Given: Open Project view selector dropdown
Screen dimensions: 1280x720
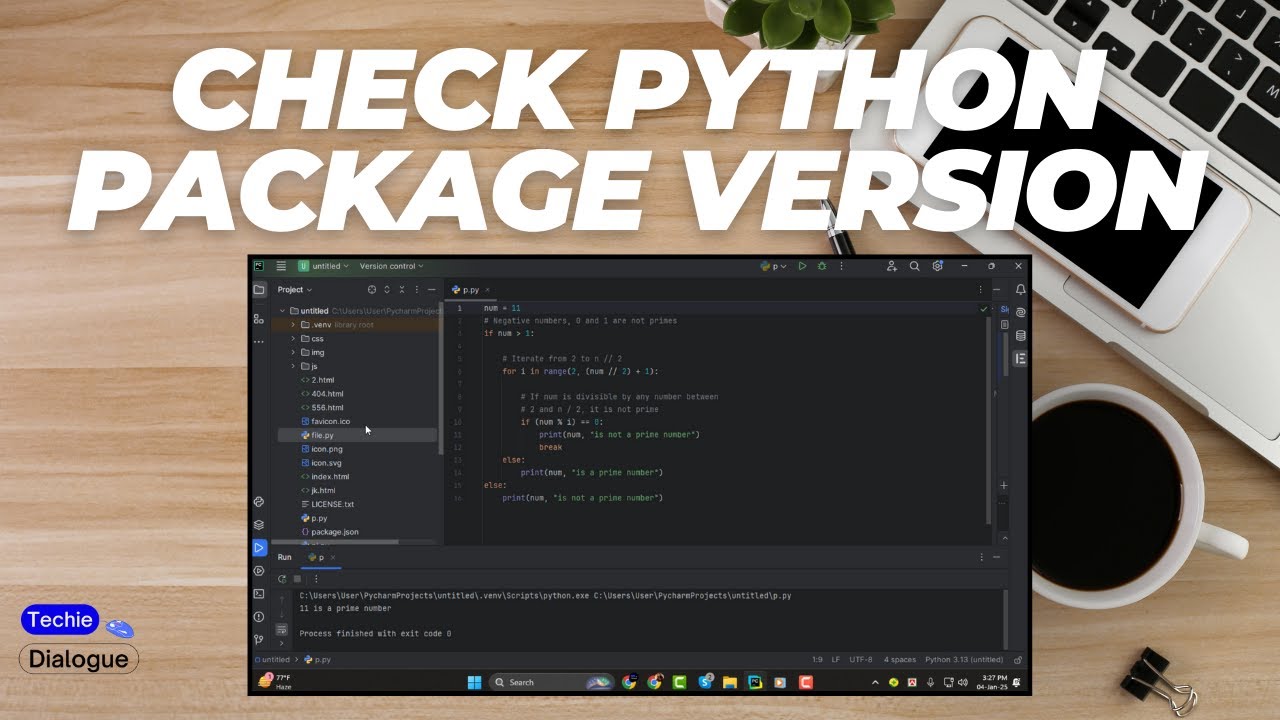Looking at the screenshot, I should coord(295,290).
